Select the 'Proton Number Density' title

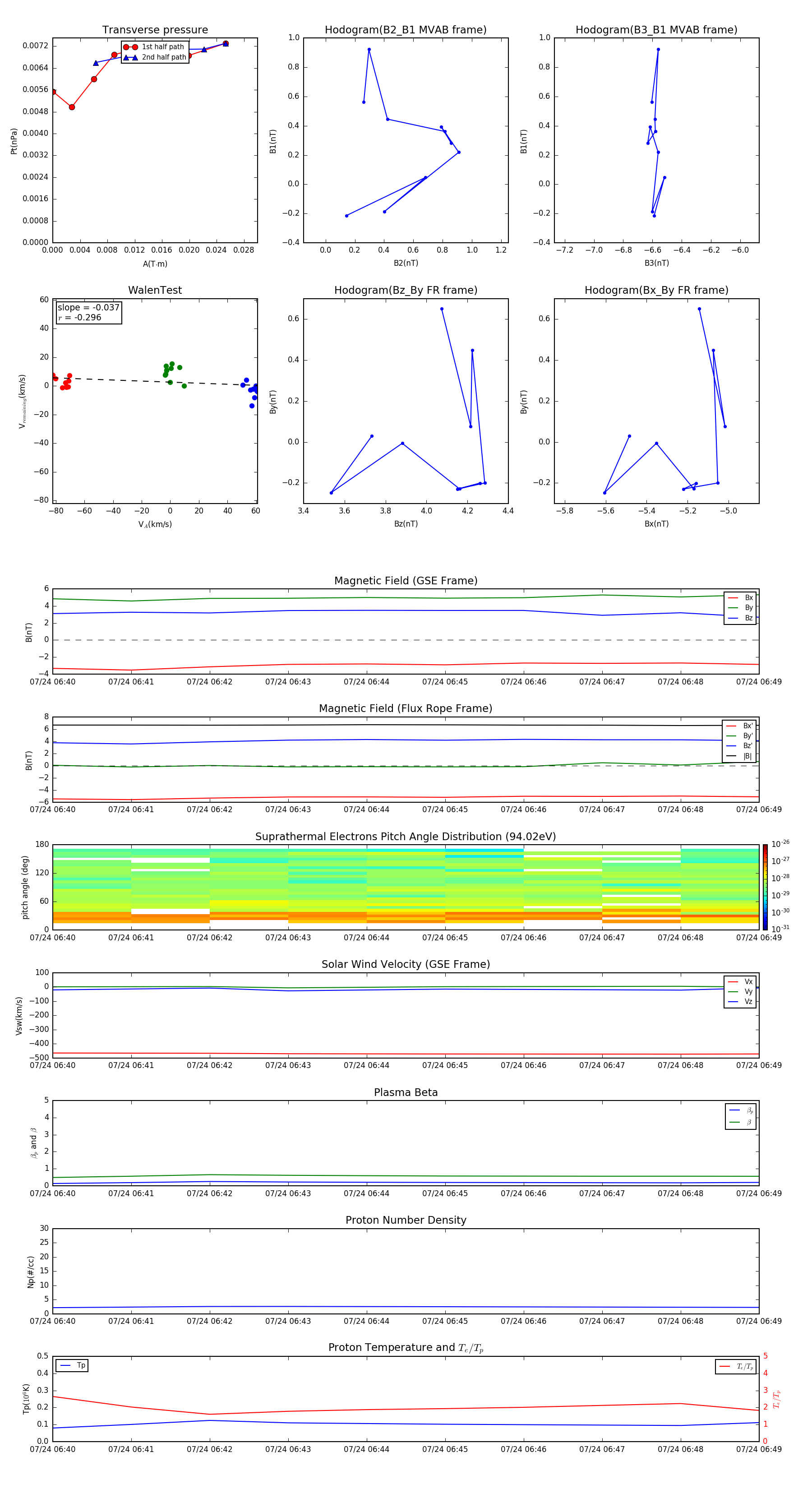(x=406, y=1220)
